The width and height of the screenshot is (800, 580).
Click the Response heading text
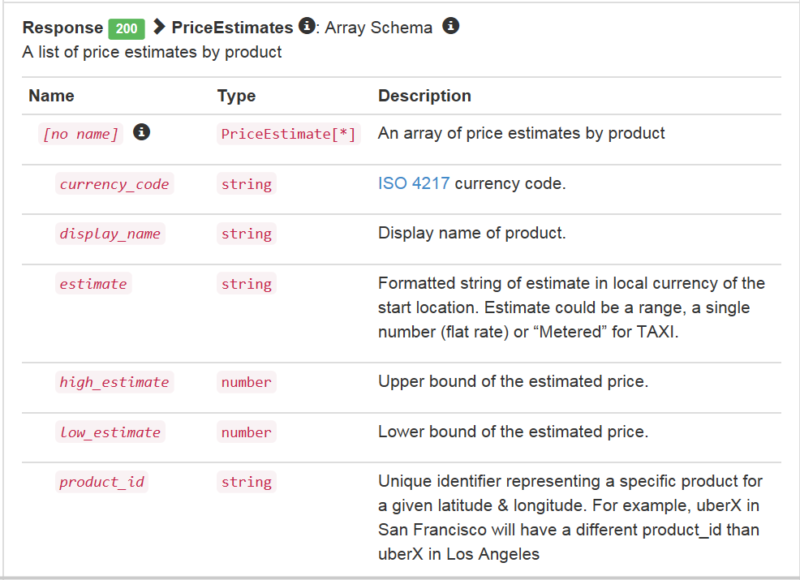click(x=63, y=28)
